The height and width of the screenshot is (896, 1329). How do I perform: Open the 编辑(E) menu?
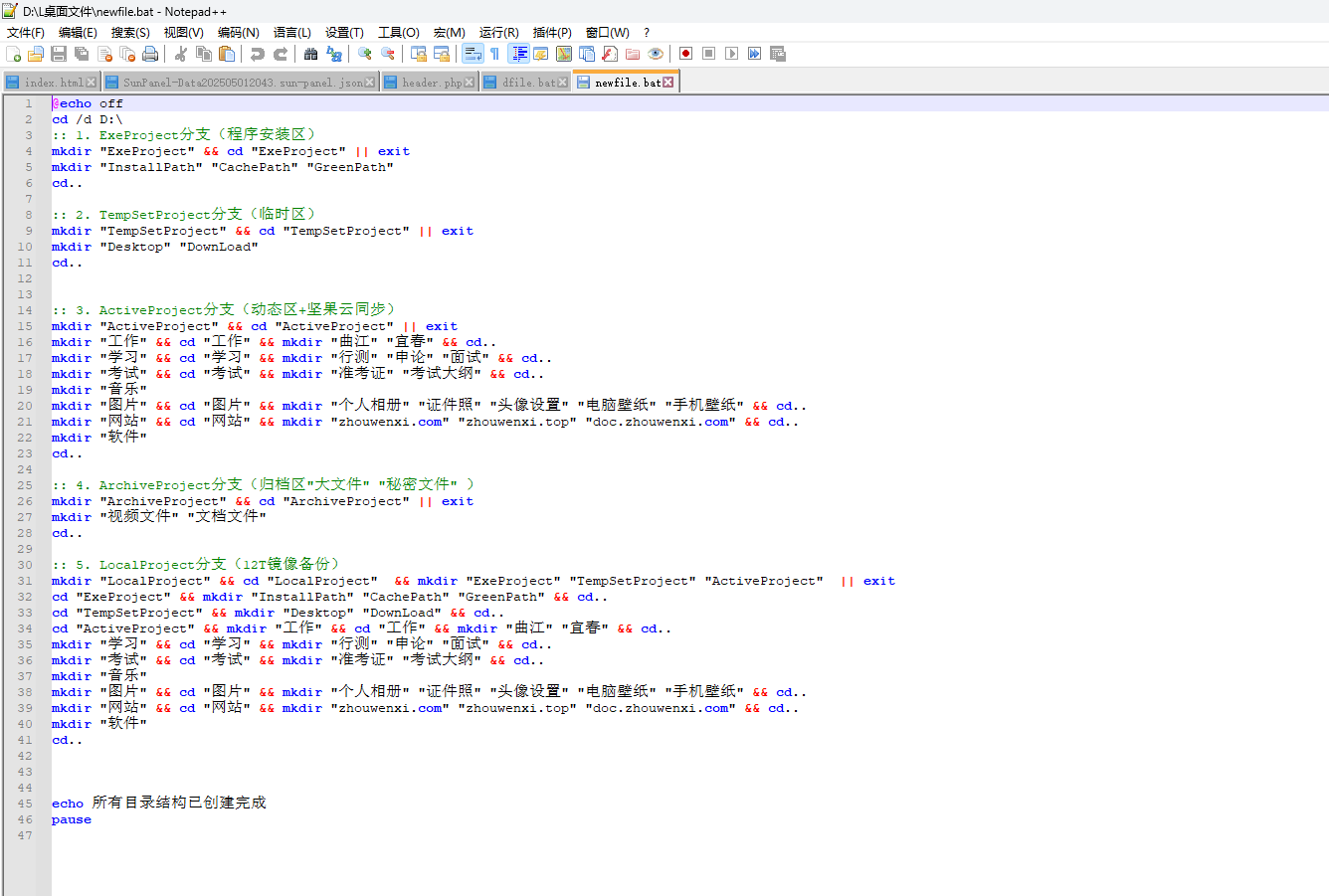click(78, 32)
